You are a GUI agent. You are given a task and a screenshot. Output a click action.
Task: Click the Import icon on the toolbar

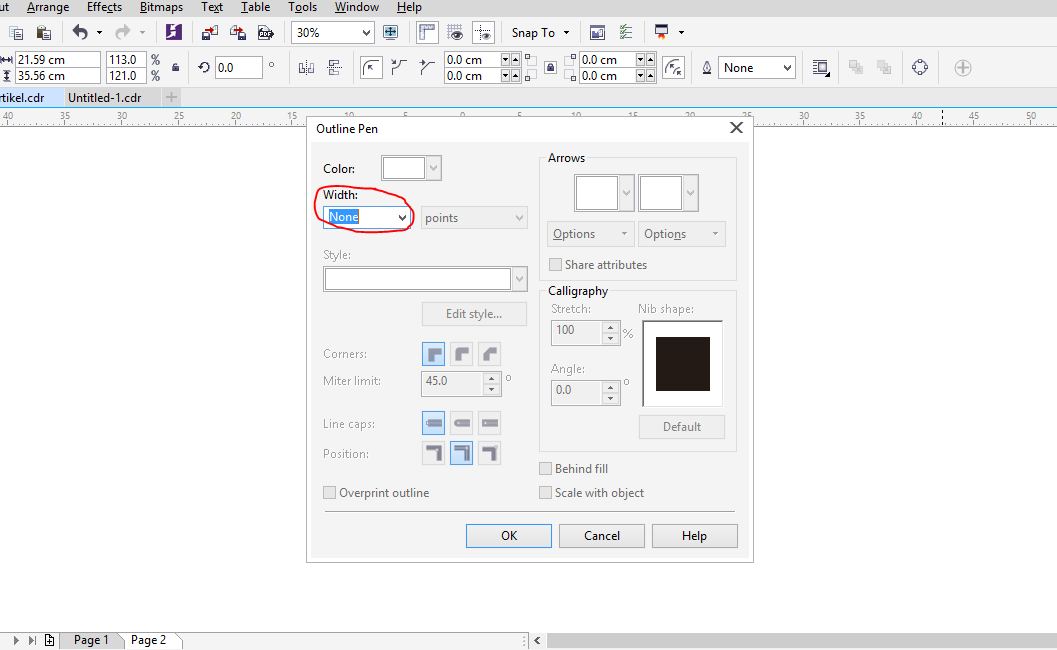point(210,32)
